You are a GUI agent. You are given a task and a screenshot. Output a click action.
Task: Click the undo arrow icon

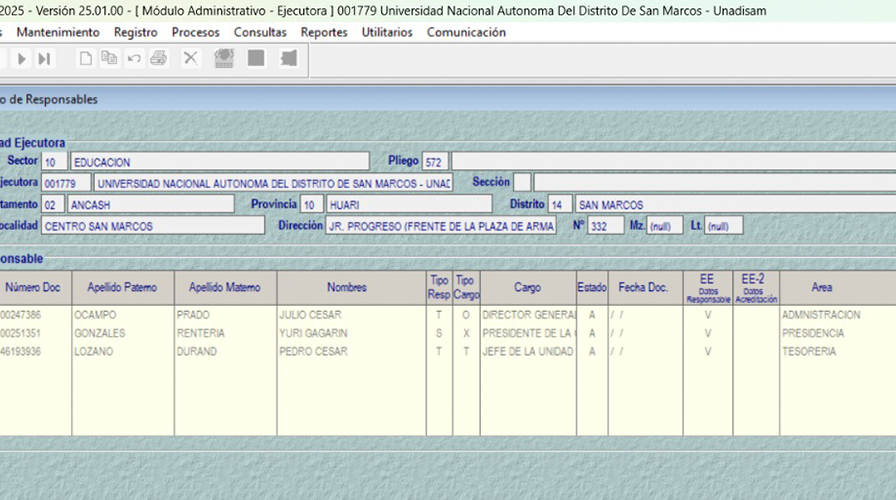click(x=134, y=58)
